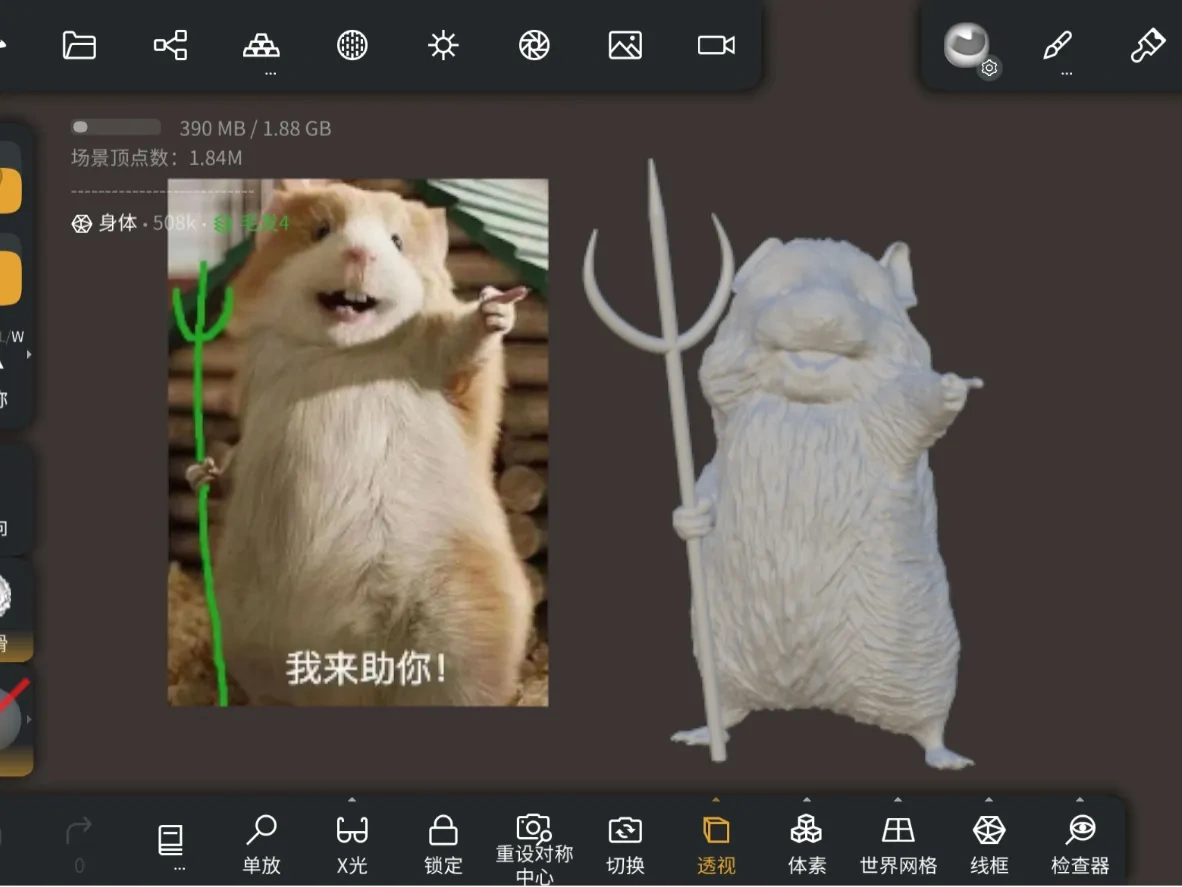The height and width of the screenshot is (887, 1182).
Task: Open the three dots under Topology icon
Action: point(271,74)
